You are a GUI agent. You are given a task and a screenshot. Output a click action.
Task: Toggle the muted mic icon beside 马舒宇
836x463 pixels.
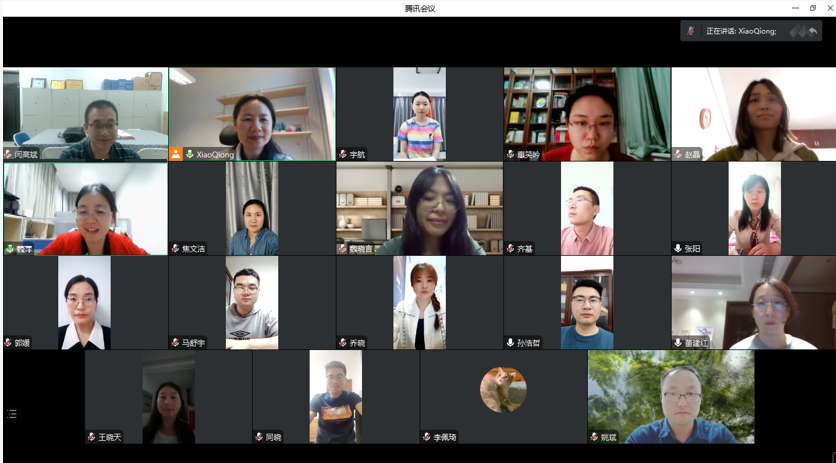pos(175,342)
